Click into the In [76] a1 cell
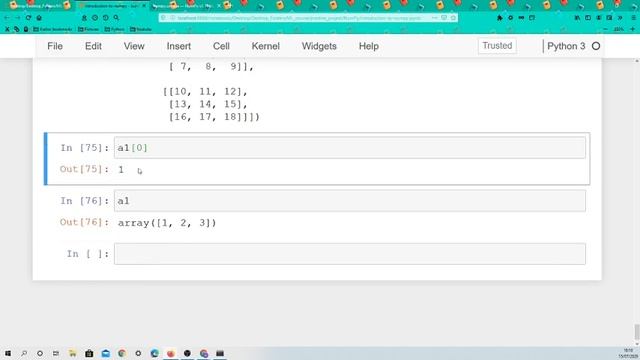Viewport: 640px width, 360px height. (x=349, y=201)
